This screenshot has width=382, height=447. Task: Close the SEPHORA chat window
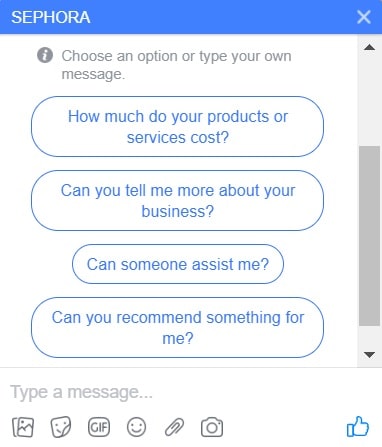[x=364, y=17]
